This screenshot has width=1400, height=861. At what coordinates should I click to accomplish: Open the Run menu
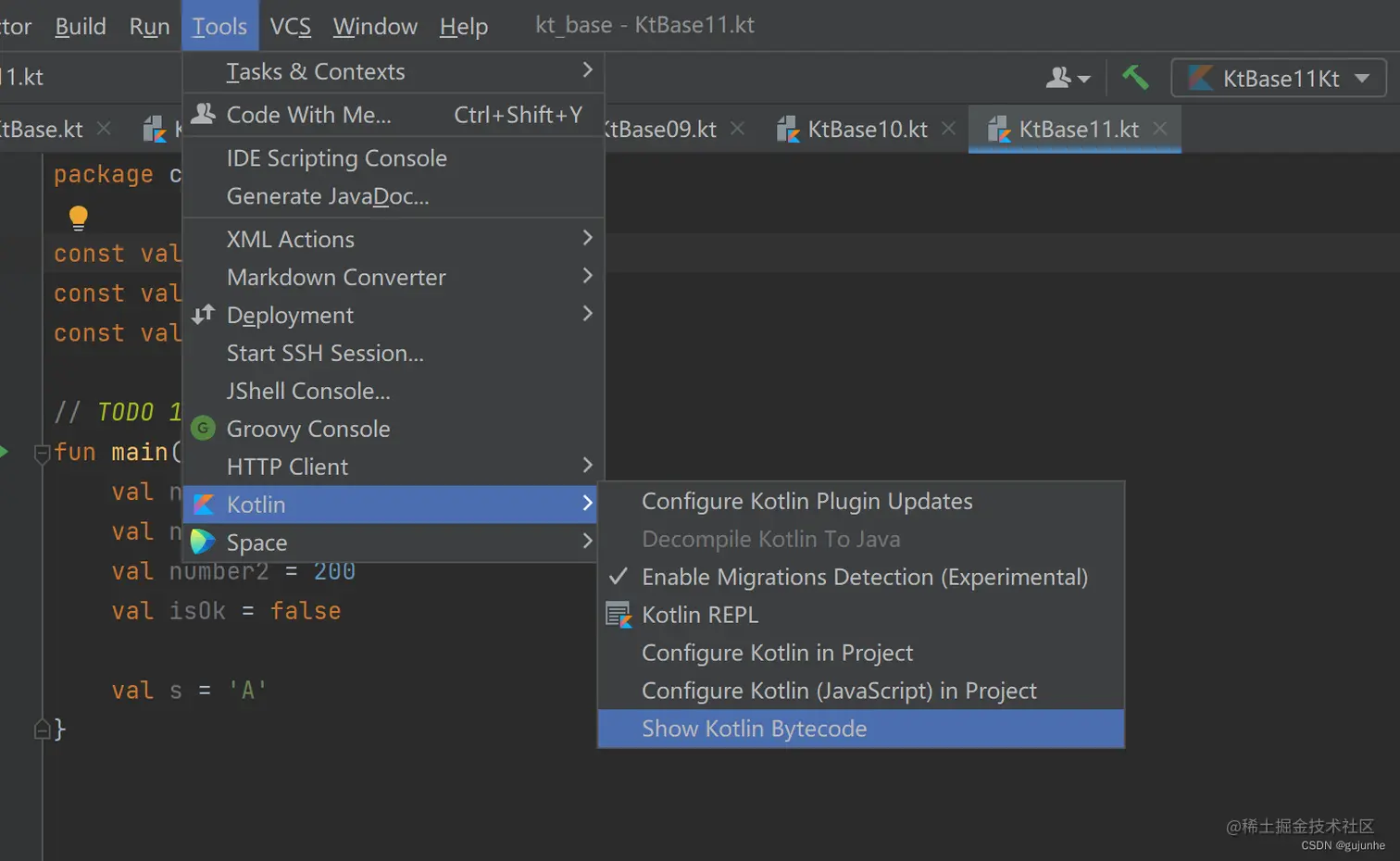[x=149, y=26]
